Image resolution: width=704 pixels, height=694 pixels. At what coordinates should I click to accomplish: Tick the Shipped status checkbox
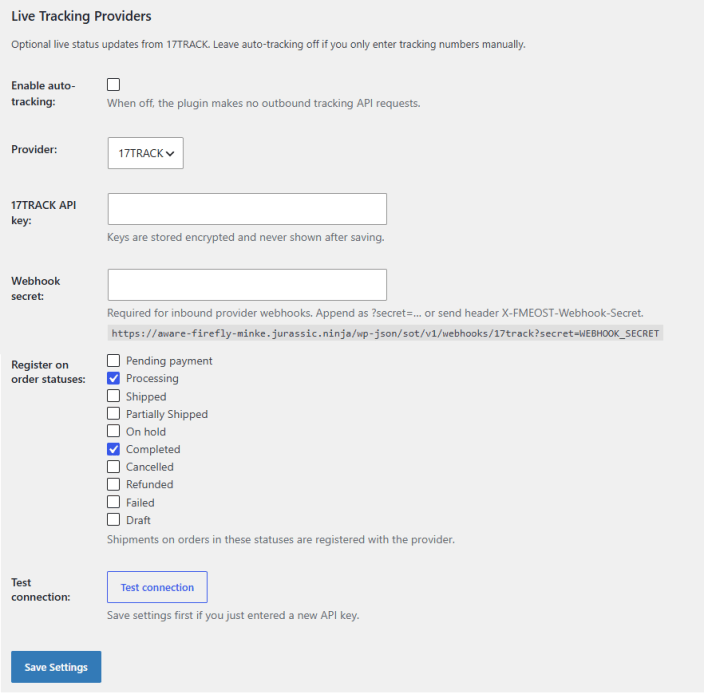coord(114,396)
